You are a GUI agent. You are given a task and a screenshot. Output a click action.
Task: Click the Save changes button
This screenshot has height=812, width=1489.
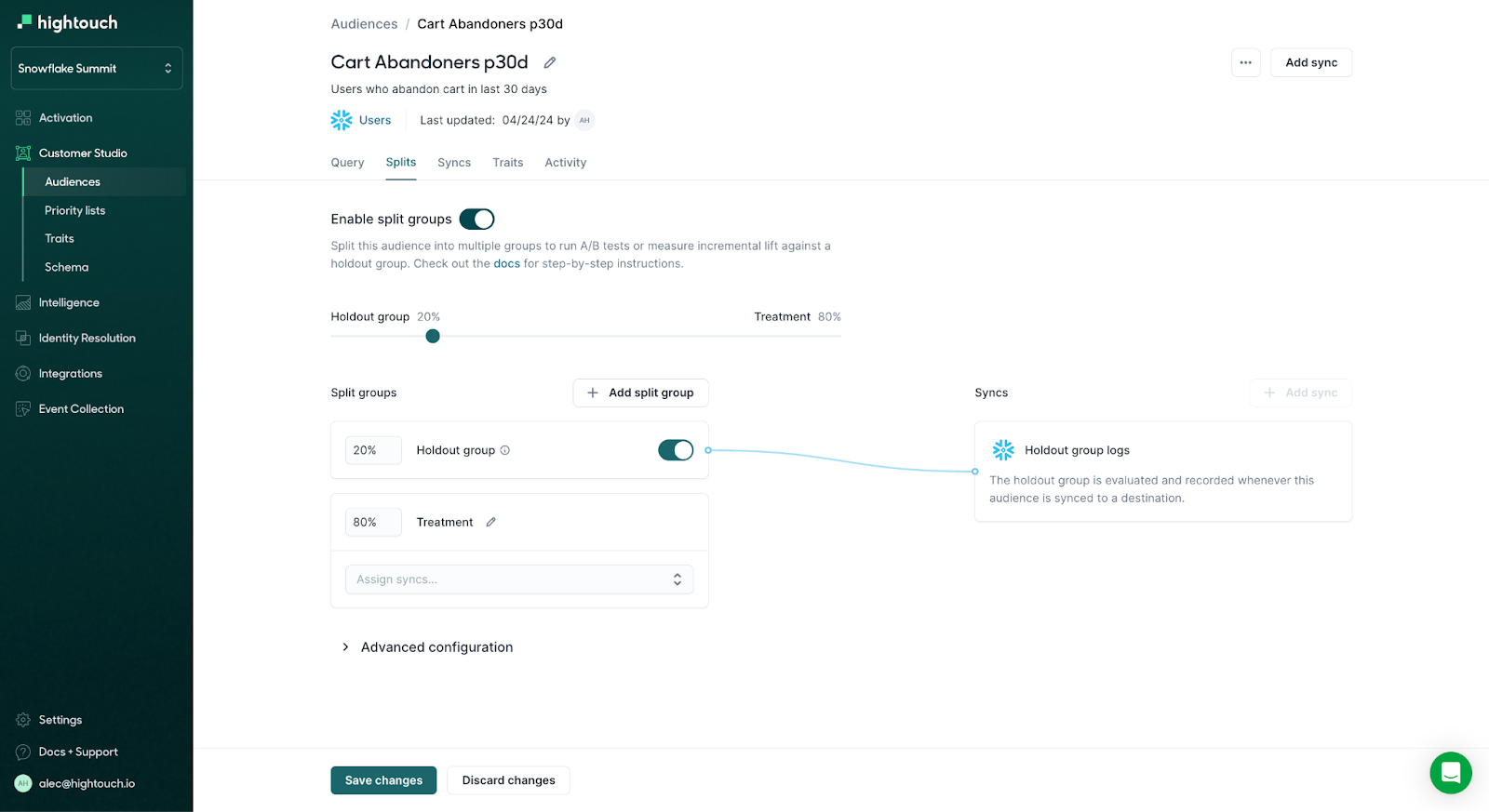point(383,780)
